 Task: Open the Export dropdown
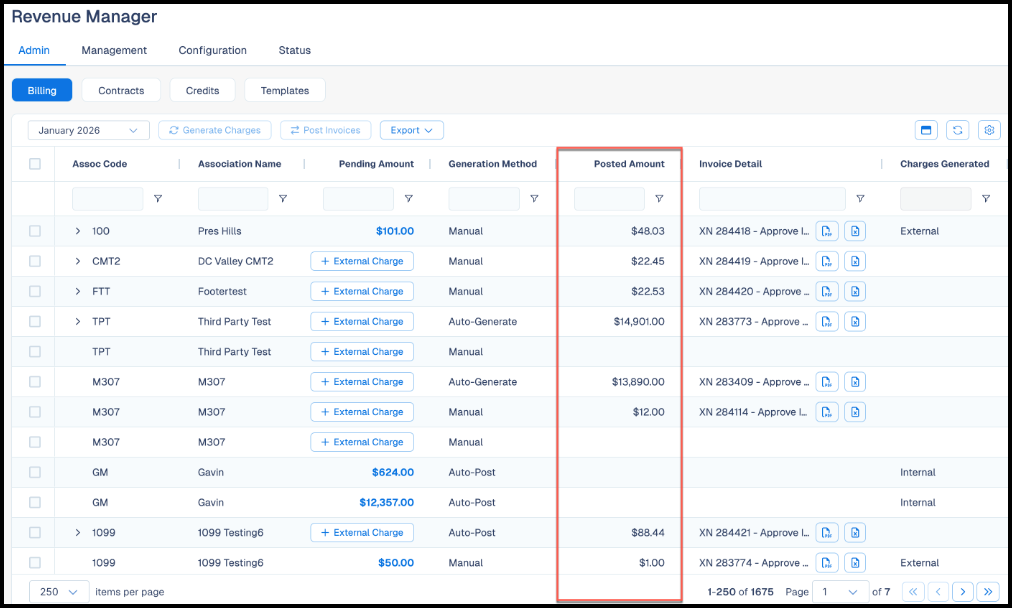411,130
